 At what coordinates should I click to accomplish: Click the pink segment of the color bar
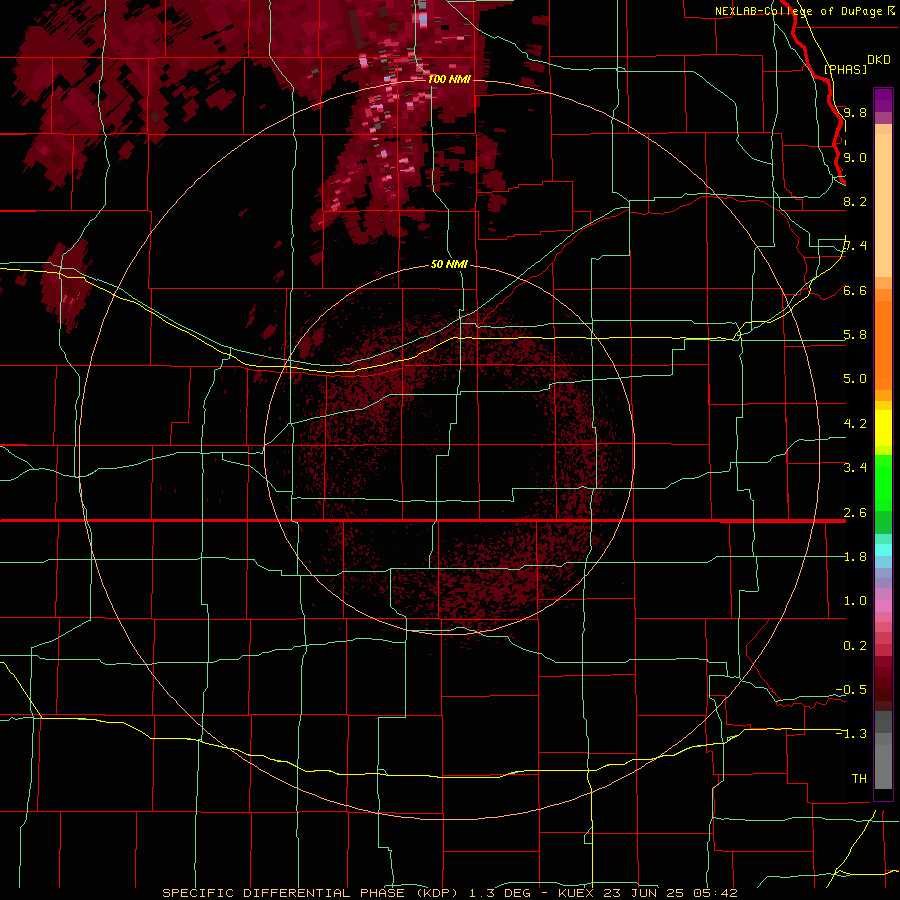[883, 606]
